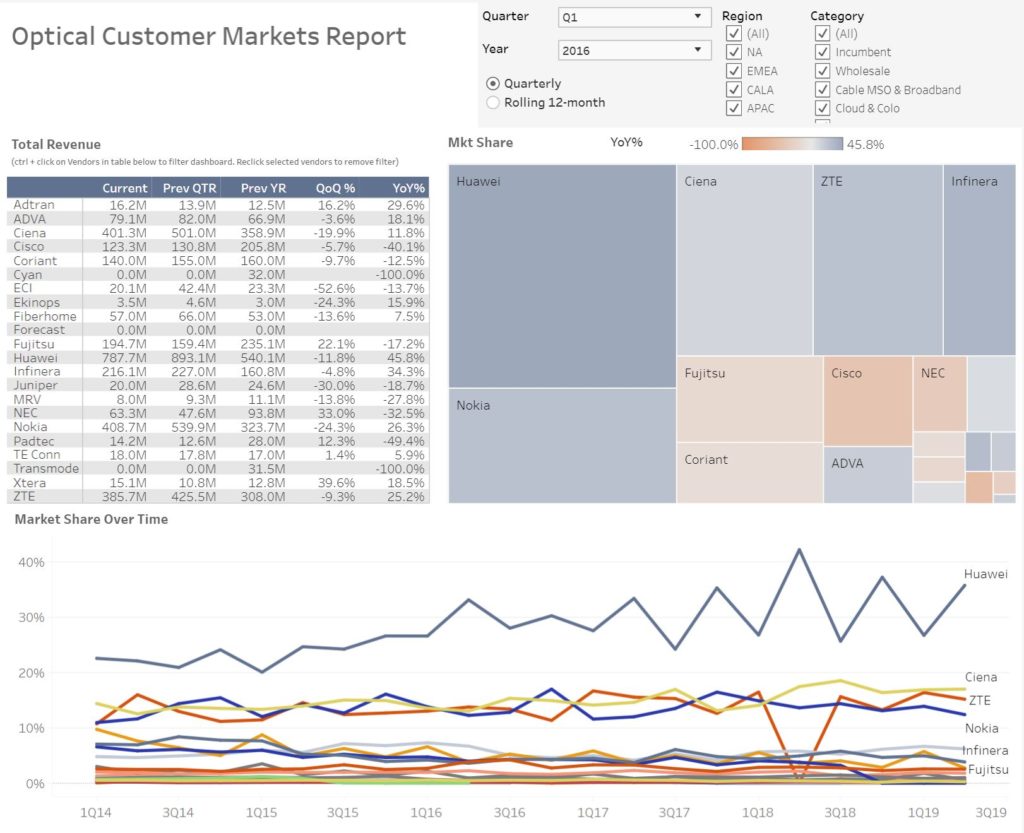Click the Current column header
1024x833 pixels.
click(x=125, y=188)
